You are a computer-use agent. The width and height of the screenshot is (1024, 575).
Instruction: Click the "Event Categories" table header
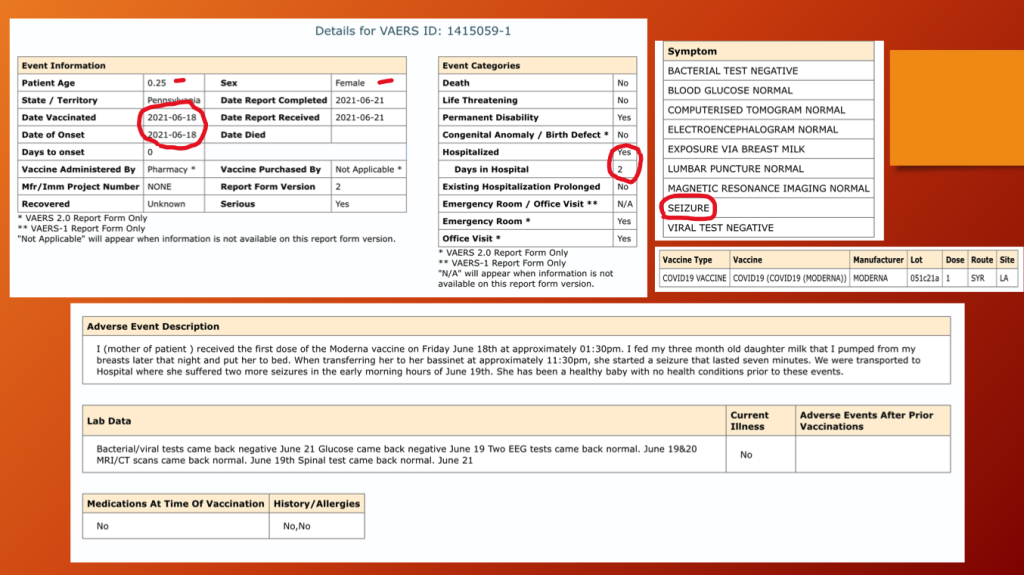click(x=481, y=65)
